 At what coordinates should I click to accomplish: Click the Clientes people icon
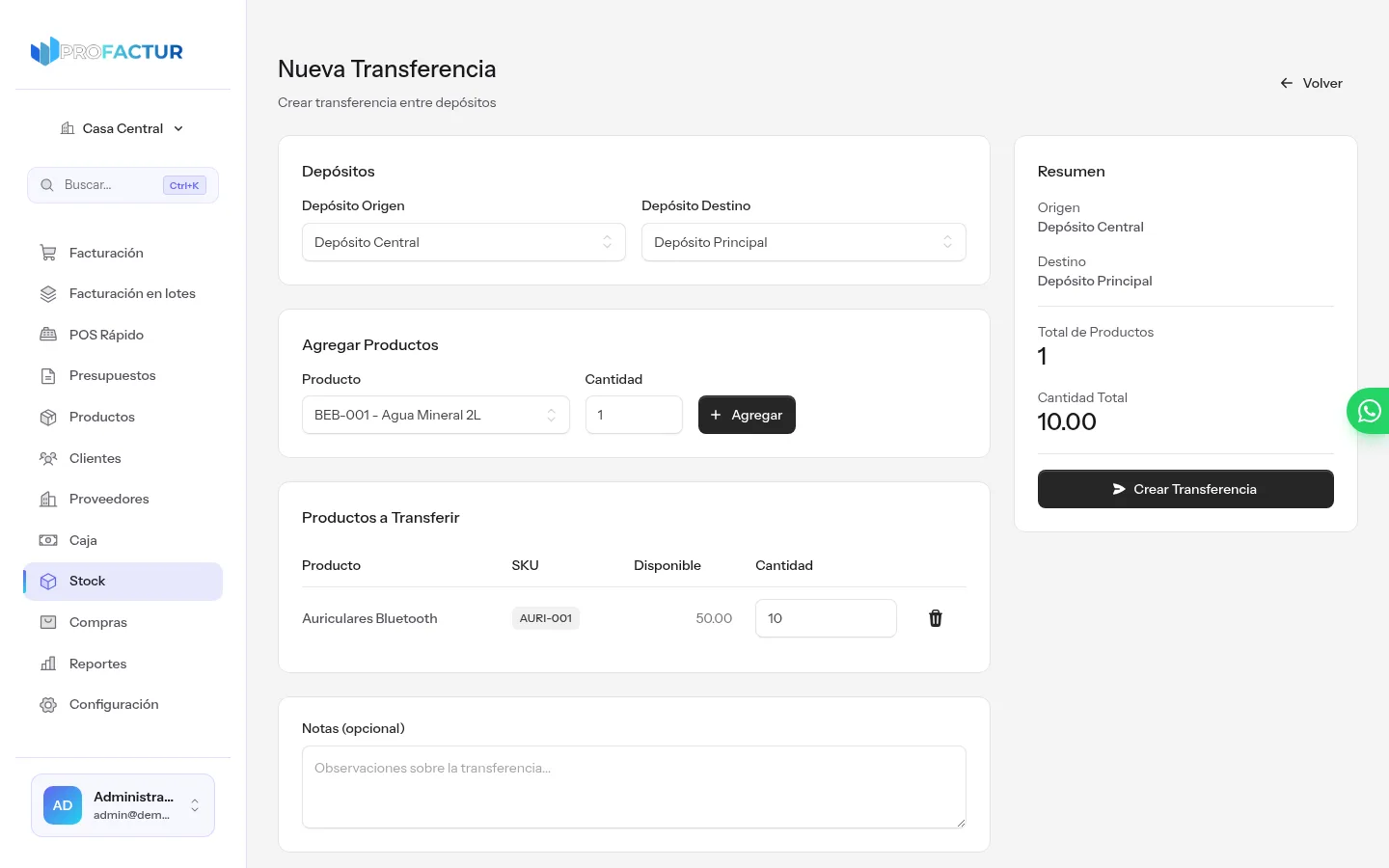pyautogui.click(x=48, y=458)
